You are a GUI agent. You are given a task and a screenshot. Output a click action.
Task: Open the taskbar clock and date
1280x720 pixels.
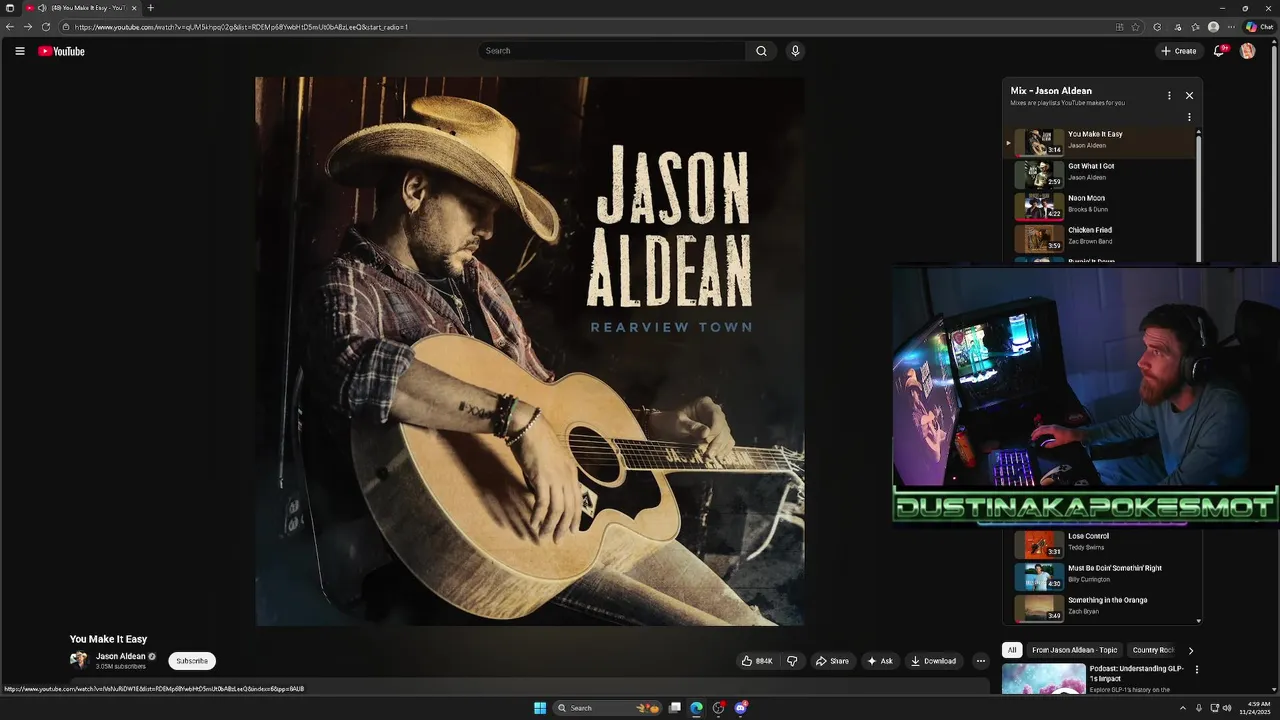pos(1255,708)
